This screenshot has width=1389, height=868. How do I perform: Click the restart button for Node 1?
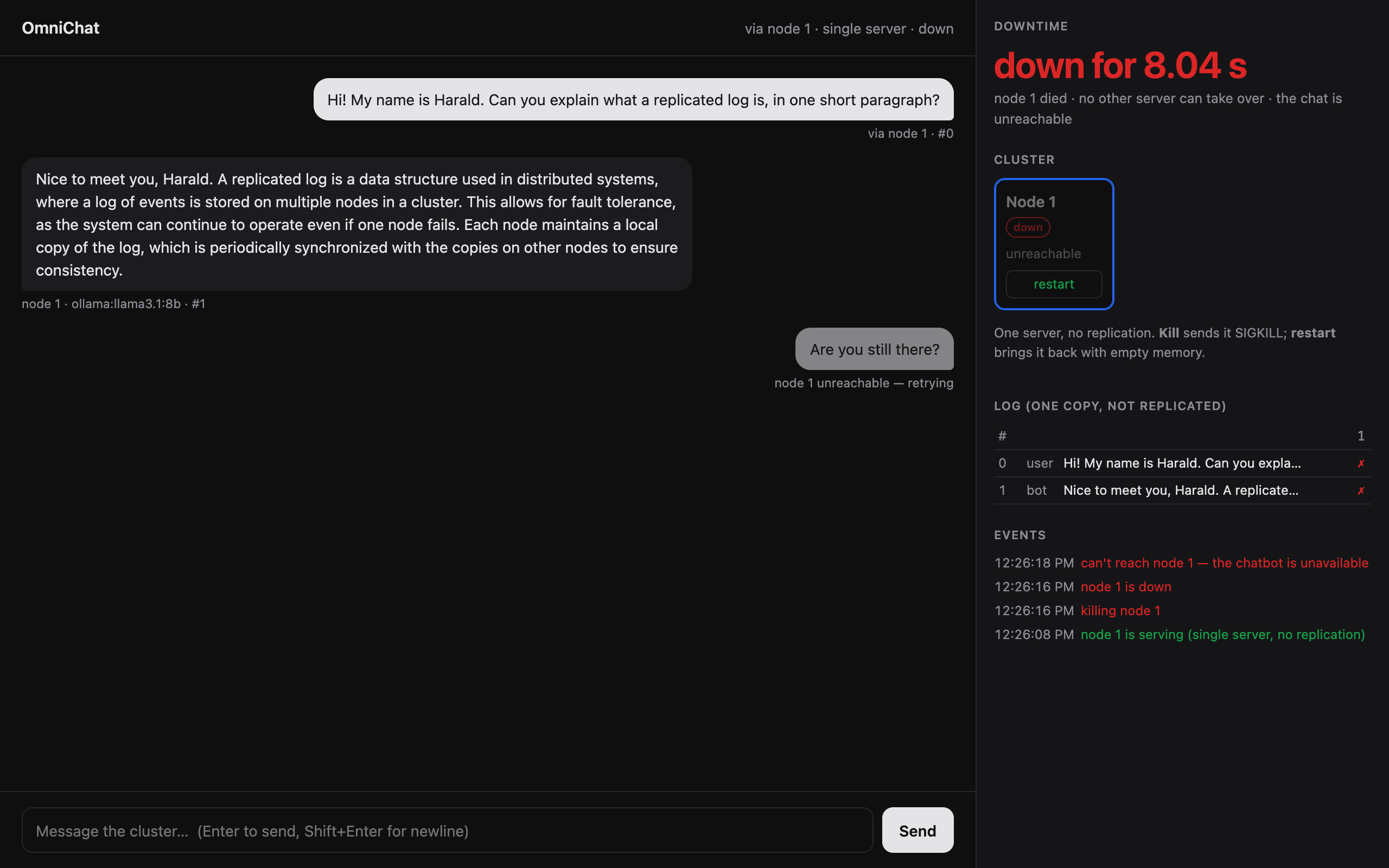coord(1053,284)
